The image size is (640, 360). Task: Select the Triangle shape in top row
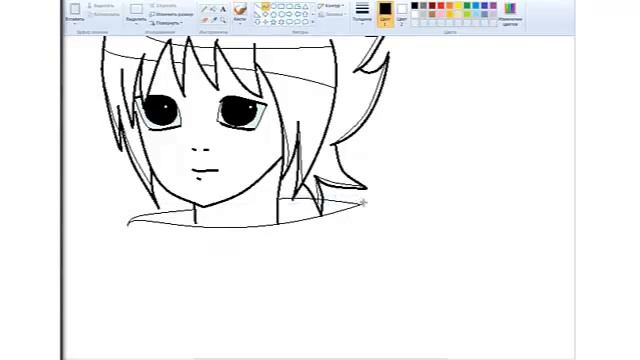(x=305, y=6)
